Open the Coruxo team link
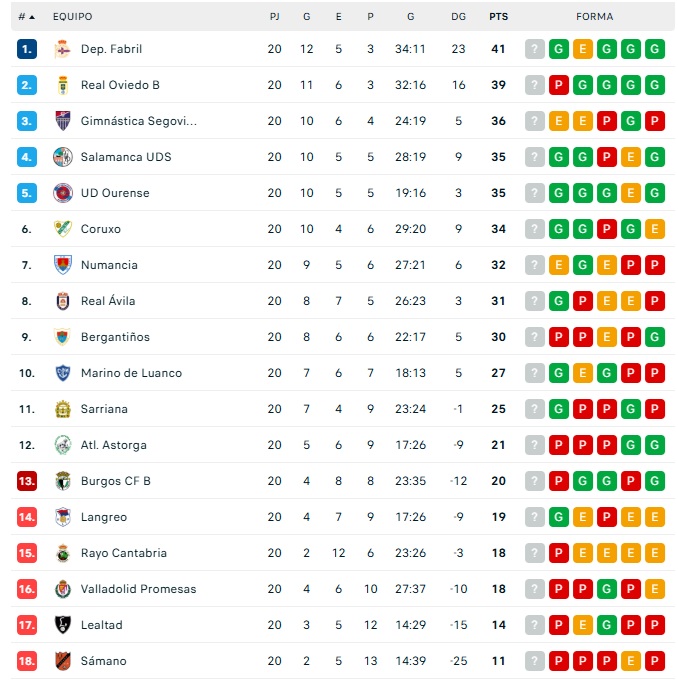The width and height of the screenshot is (678, 686). click(101, 229)
